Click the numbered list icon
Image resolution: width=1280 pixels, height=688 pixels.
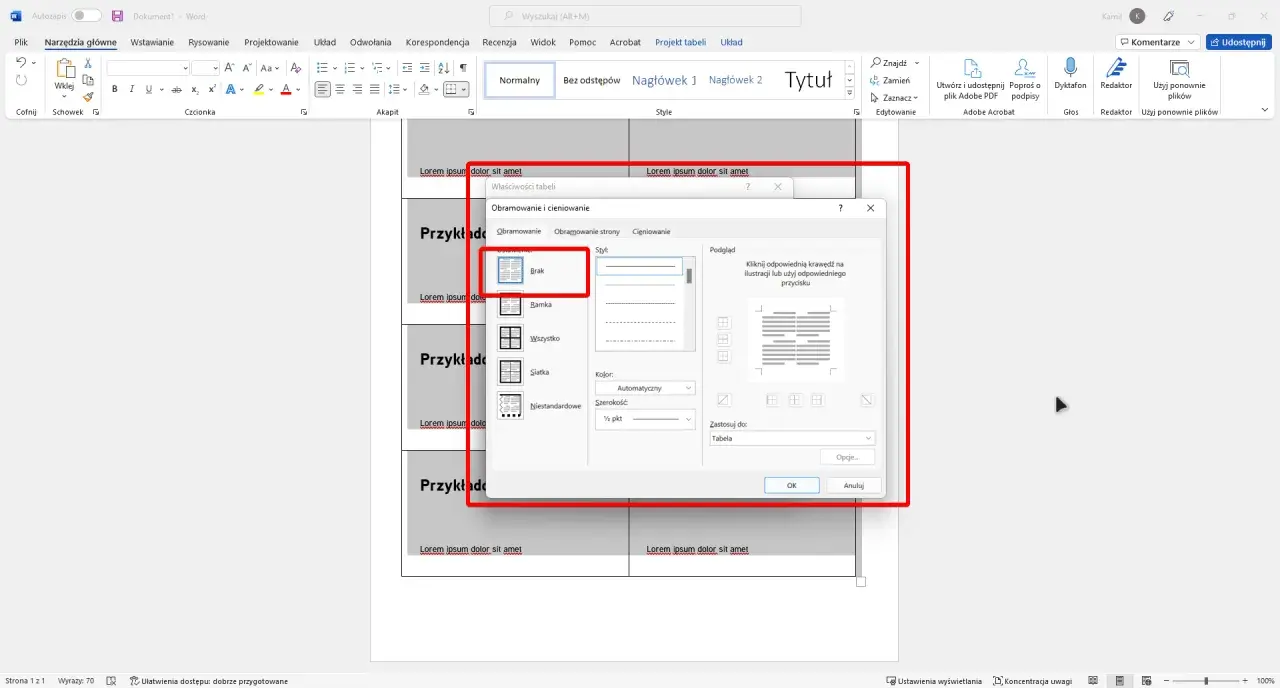tap(349, 68)
